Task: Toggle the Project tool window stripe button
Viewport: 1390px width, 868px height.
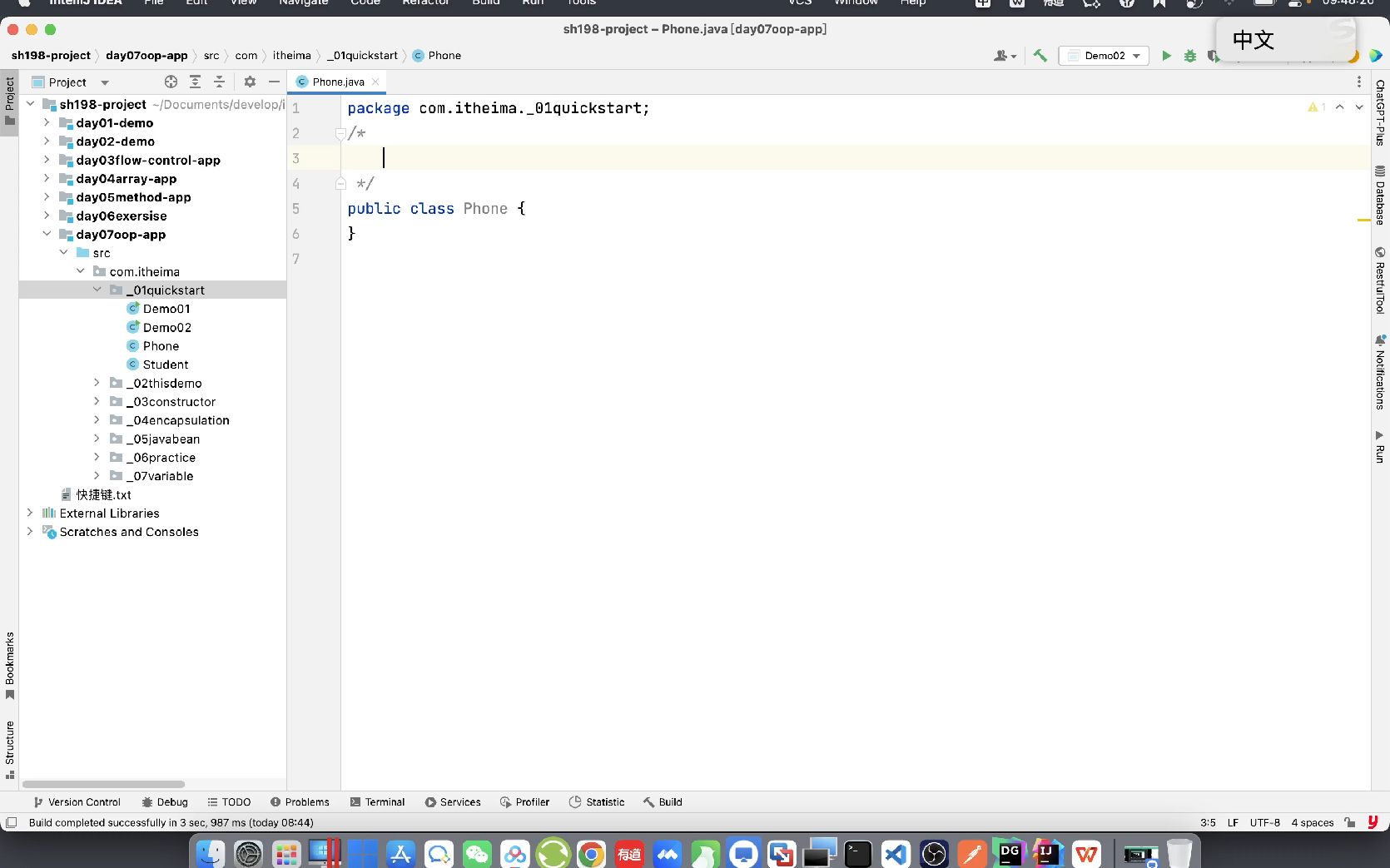Action: [x=9, y=101]
